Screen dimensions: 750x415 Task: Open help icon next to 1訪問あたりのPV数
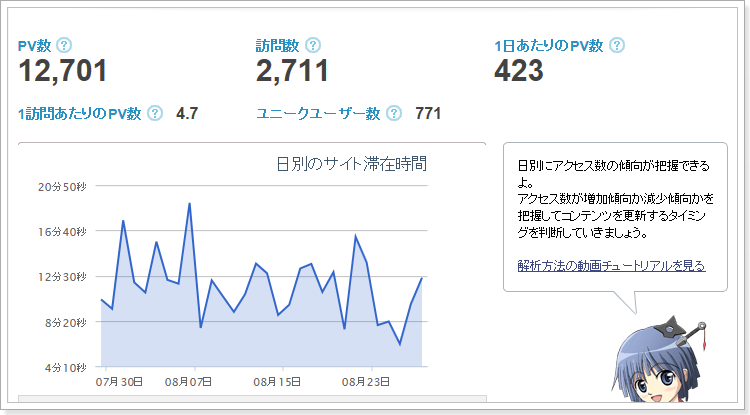(154, 113)
